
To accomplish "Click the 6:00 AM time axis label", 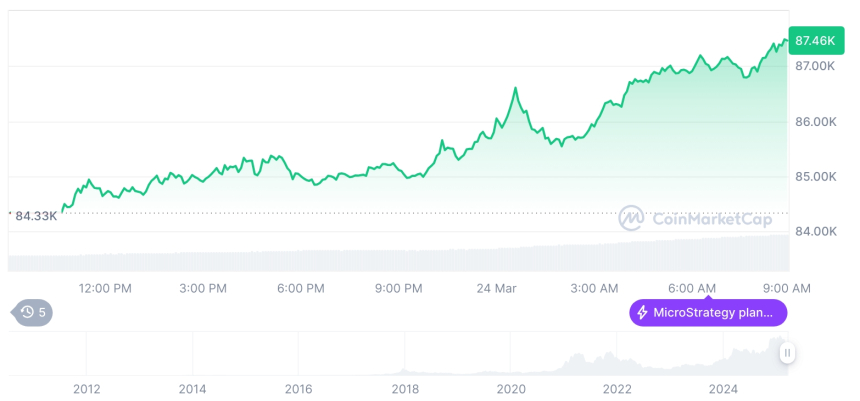I will click(x=692, y=288).
